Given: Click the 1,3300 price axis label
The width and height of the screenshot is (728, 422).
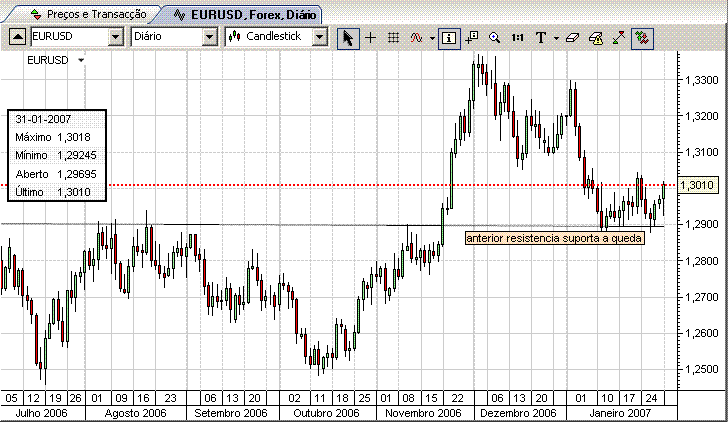Looking at the screenshot, I should (x=701, y=80).
